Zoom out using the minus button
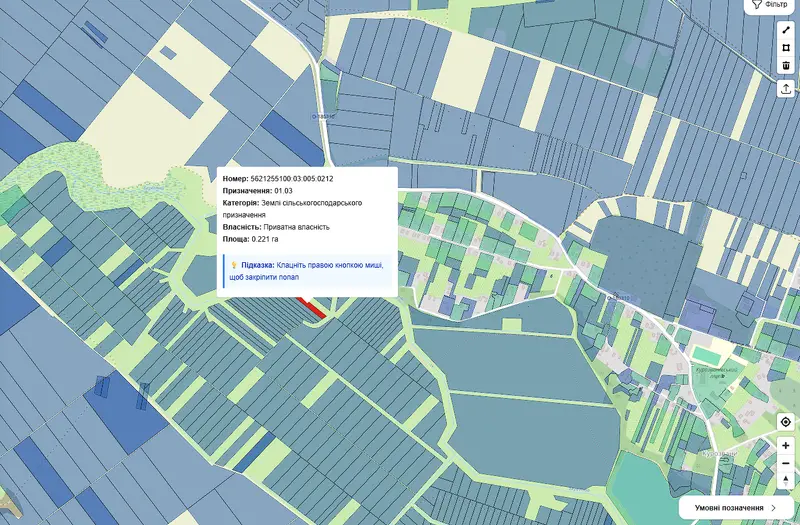 [786, 463]
